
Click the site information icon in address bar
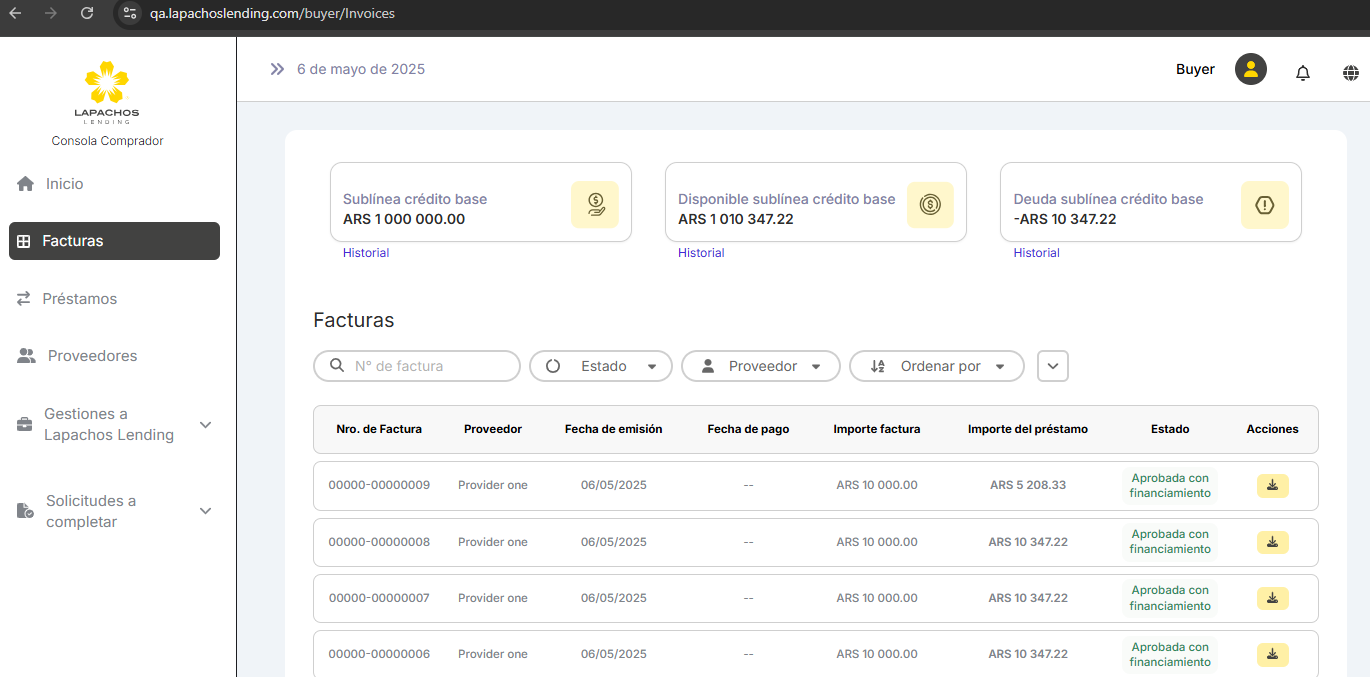129,13
